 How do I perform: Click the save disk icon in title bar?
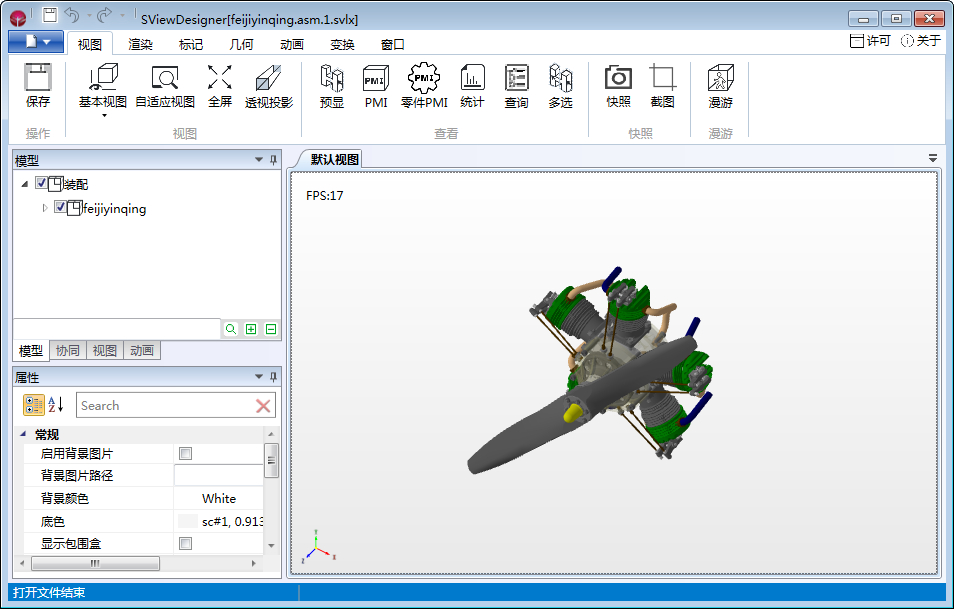(50, 15)
